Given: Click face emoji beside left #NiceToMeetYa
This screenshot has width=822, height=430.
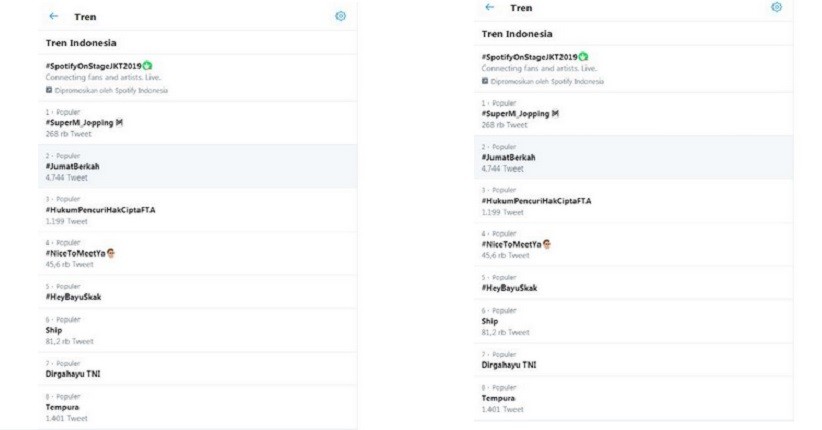Looking at the screenshot, I should [111, 253].
